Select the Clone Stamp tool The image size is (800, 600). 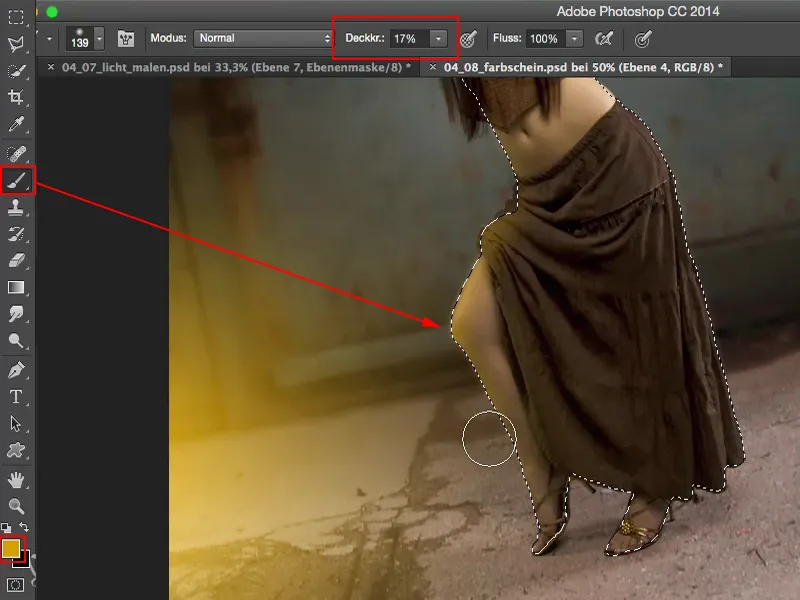click(16, 207)
